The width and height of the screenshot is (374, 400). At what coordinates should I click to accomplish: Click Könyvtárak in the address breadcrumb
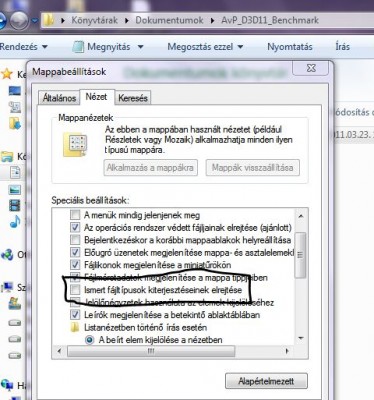[x=94, y=20]
